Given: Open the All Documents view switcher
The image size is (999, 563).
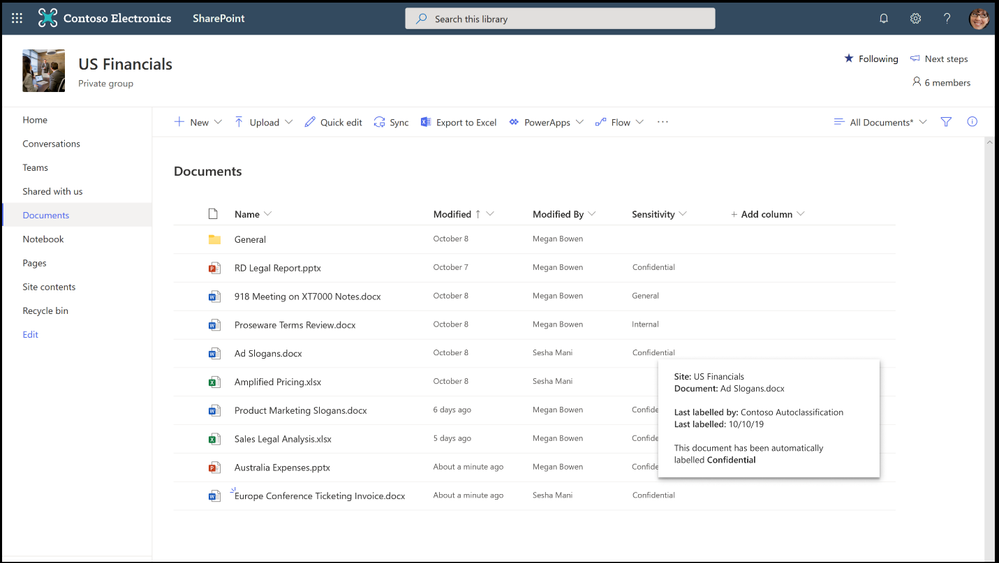Looking at the screenshot, I should [880, 122].
